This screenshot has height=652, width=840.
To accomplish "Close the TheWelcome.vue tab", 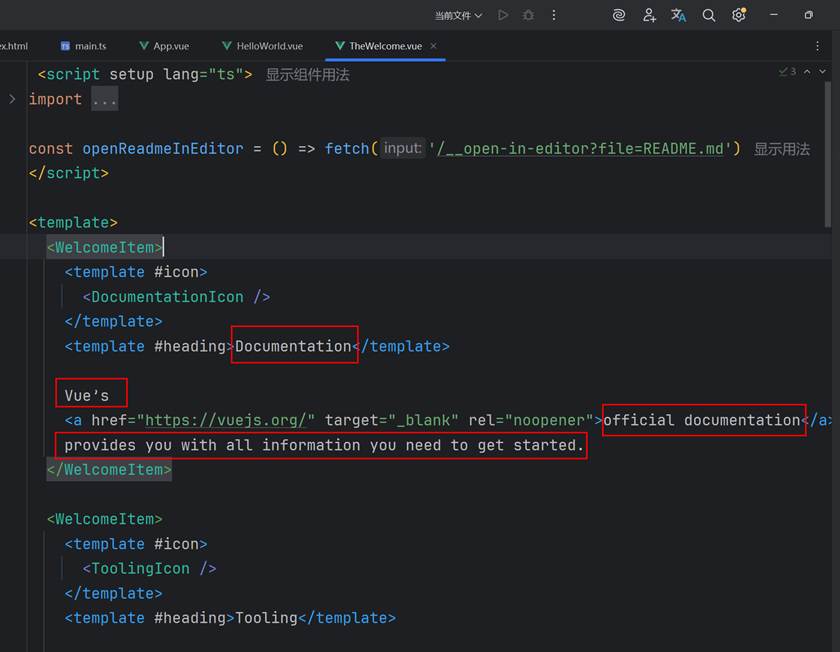I will point(433,46).
